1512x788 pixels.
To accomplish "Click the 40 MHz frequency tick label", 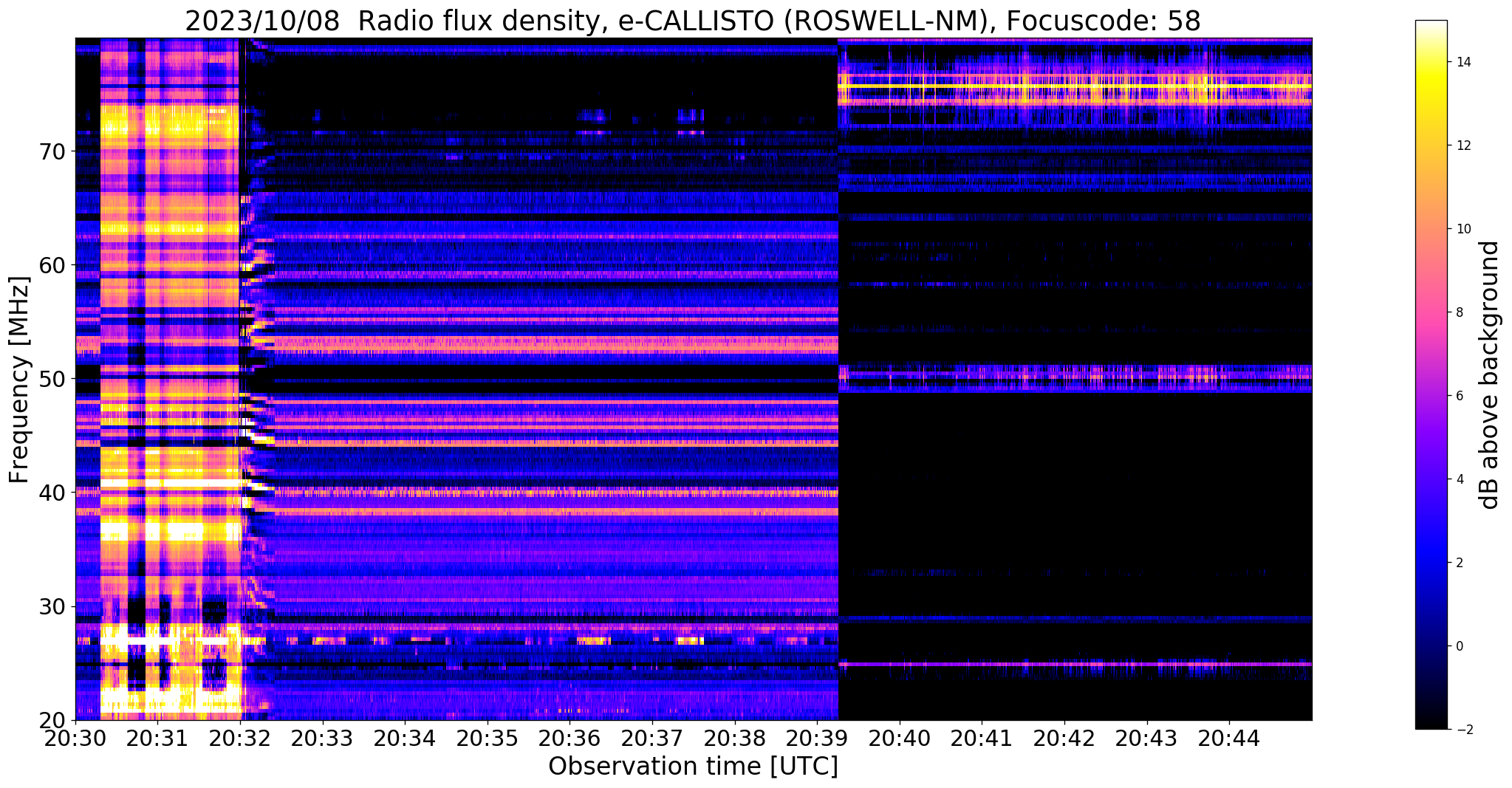I will pos(52,492).
